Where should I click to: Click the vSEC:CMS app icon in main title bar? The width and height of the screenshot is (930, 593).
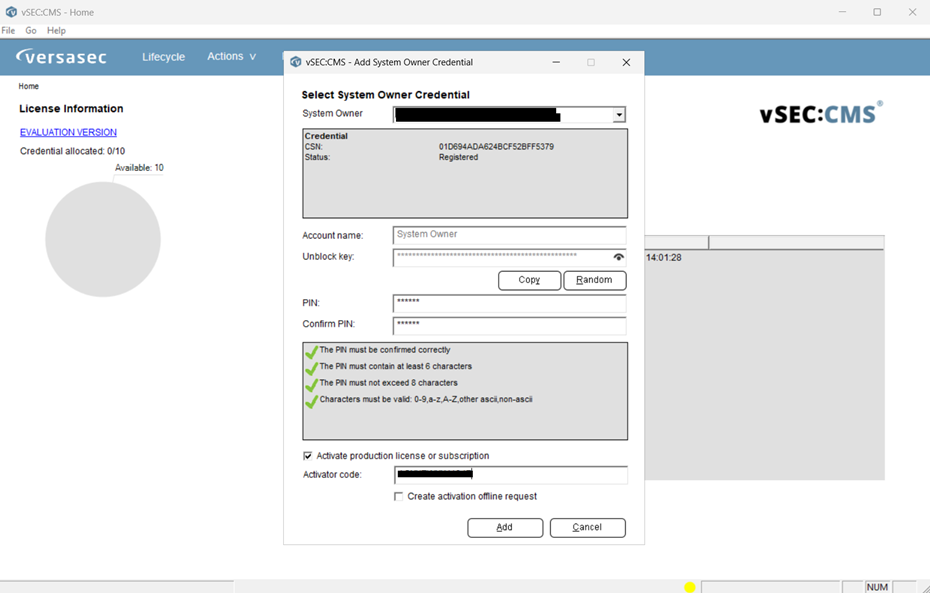click(11, 12)
